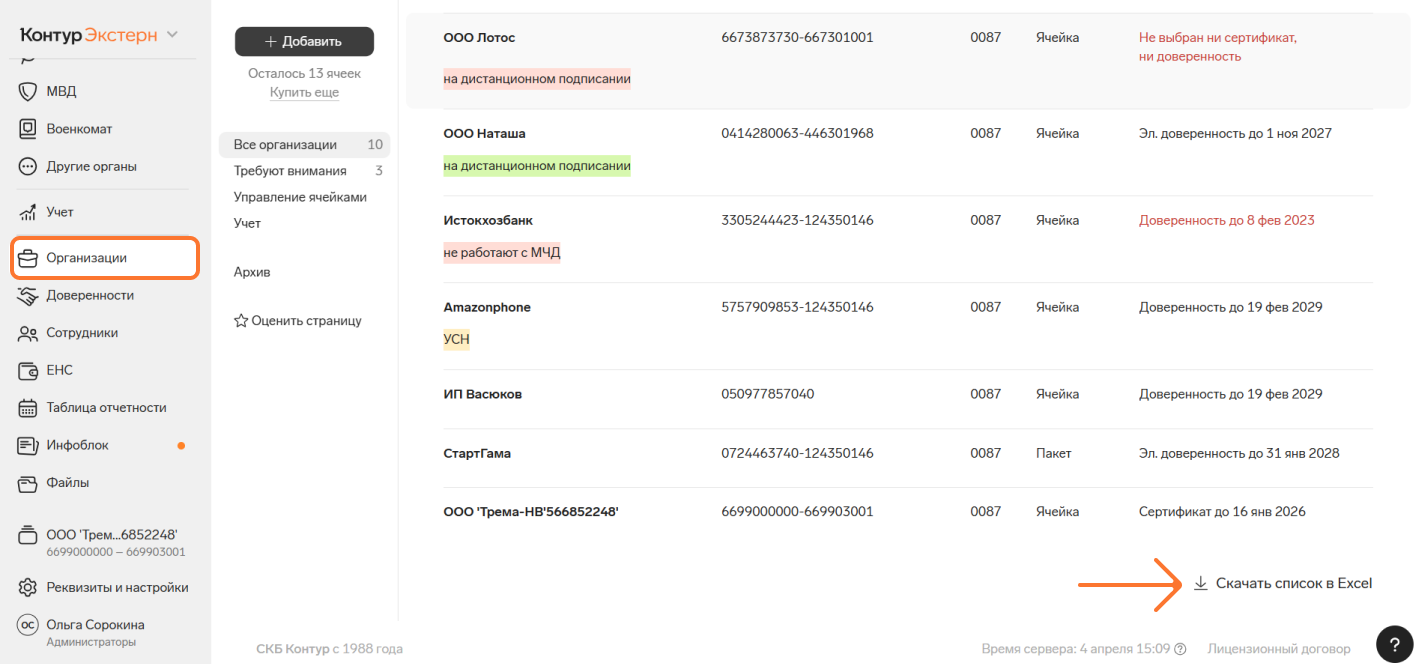Open the ЕНС wallet icon
The height and width of the screenshot is (664, 1418).
point(28,370)
